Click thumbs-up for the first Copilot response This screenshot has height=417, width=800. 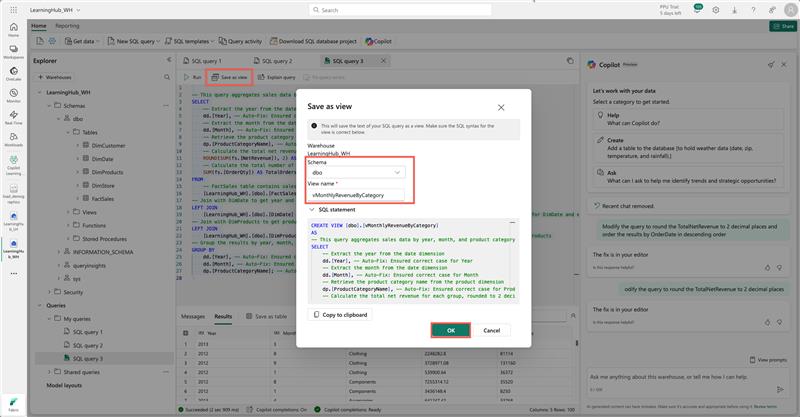[x=767, y=267]
